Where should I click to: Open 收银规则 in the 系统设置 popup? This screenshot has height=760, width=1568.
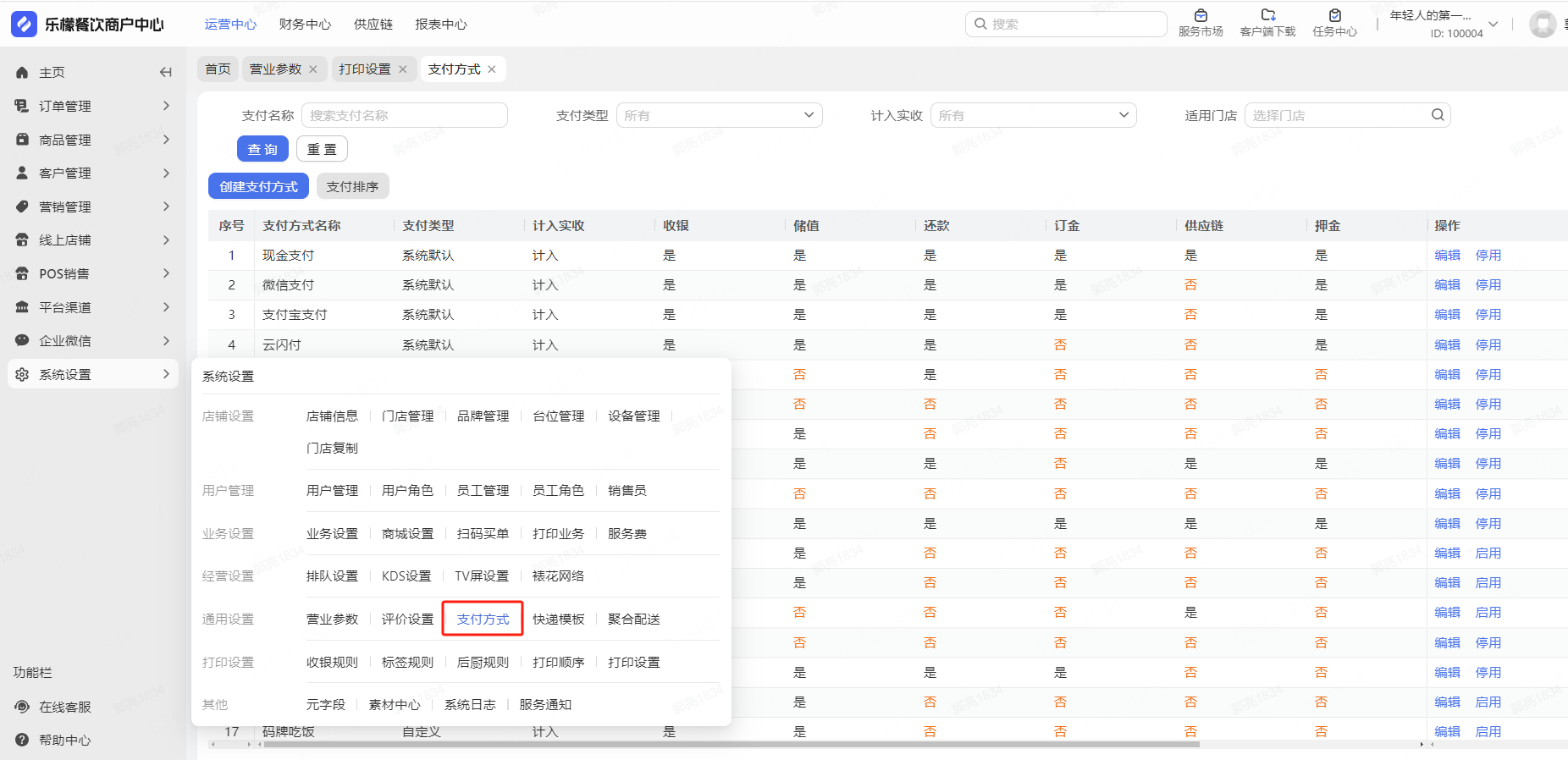click(332, 663)
